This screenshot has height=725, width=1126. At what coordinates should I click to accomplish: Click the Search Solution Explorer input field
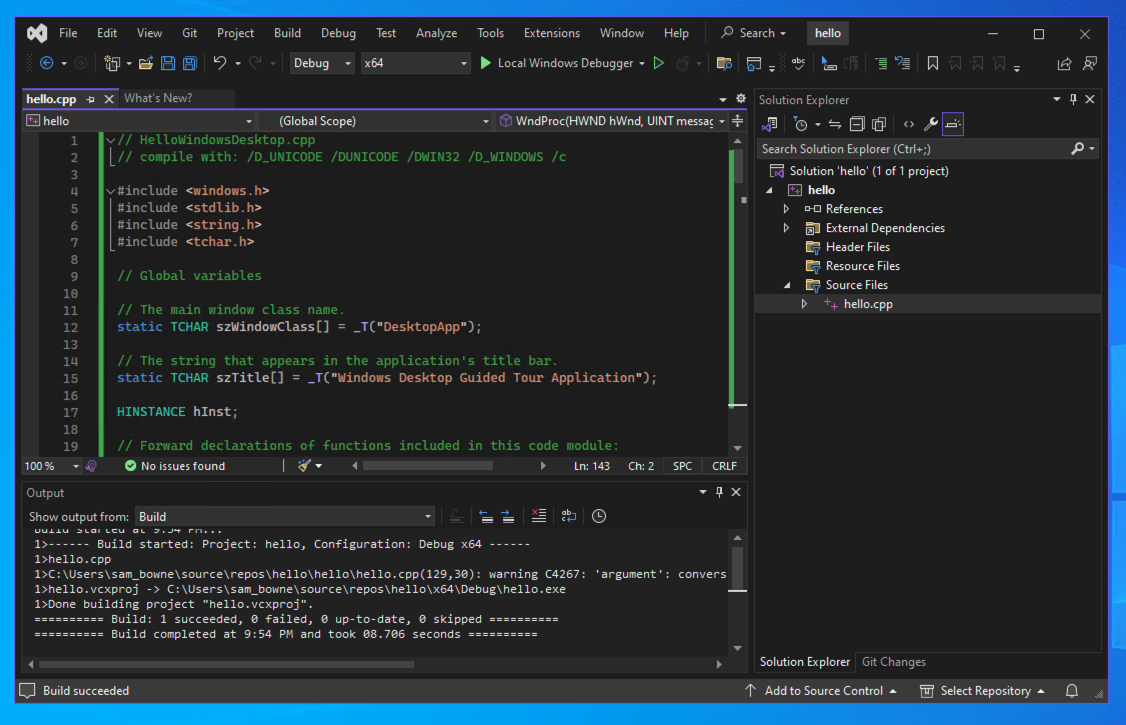[910, 149]
